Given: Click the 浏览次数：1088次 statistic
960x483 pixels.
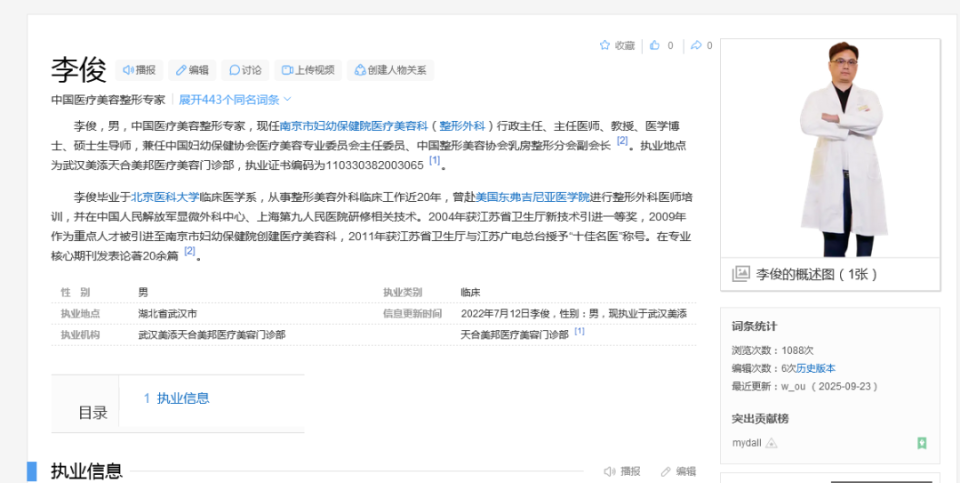Looking at the screenshot, I should point(773,350).
